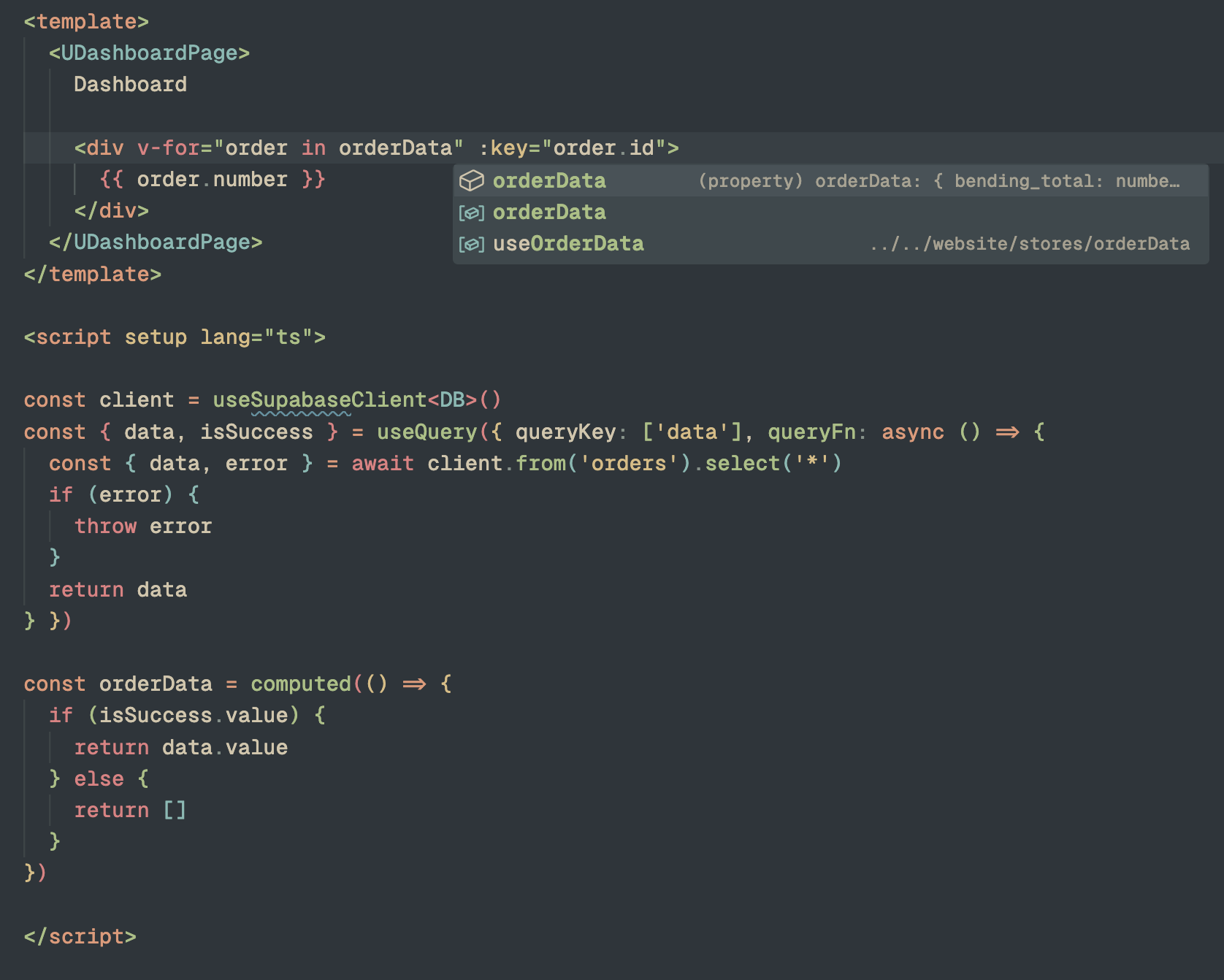Click the closing '</div>' tag
The width and height of the screenshot is (1224, 980).
click(x=111, y=211)
